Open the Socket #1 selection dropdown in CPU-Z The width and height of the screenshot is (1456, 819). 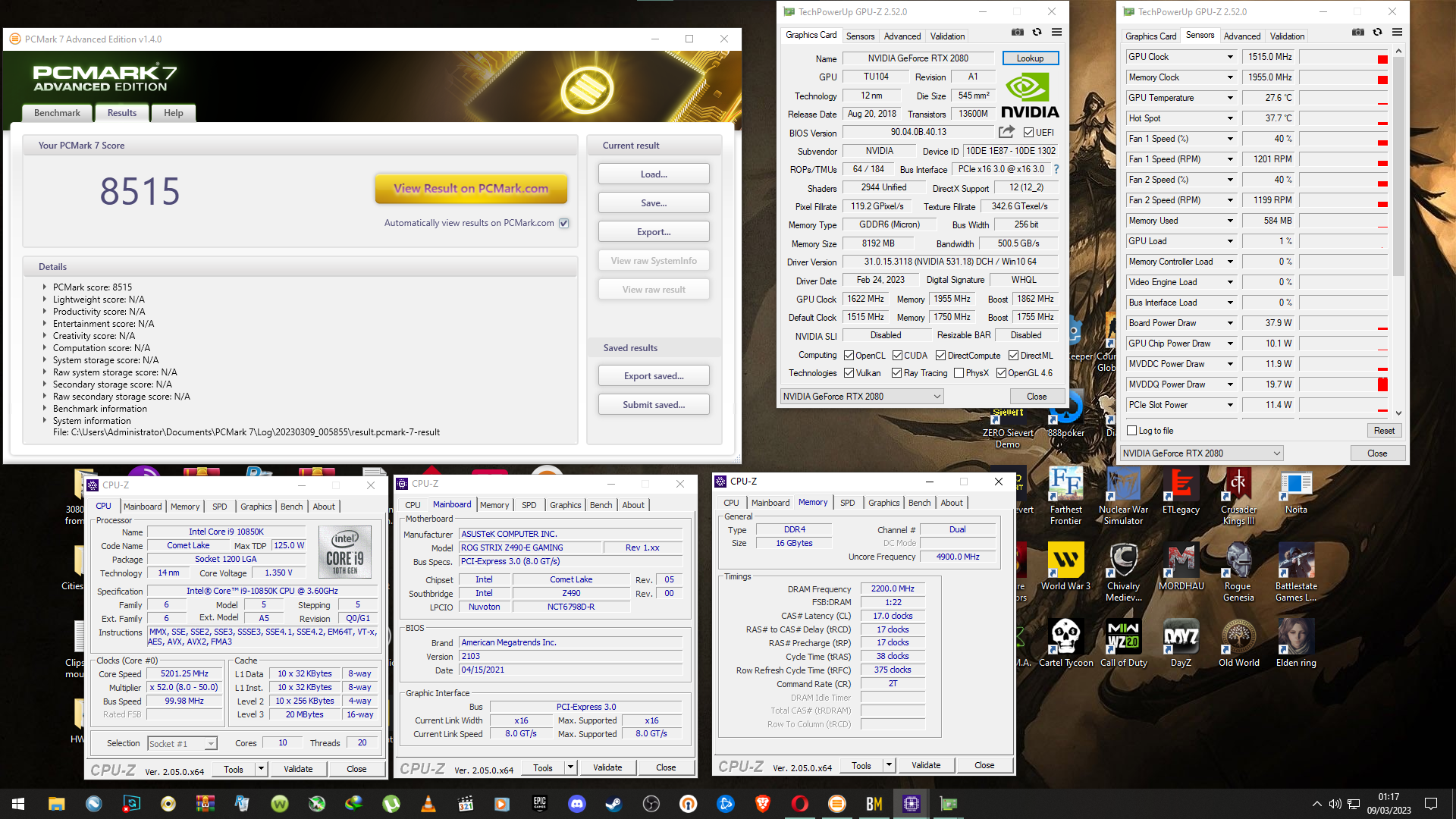182,743
